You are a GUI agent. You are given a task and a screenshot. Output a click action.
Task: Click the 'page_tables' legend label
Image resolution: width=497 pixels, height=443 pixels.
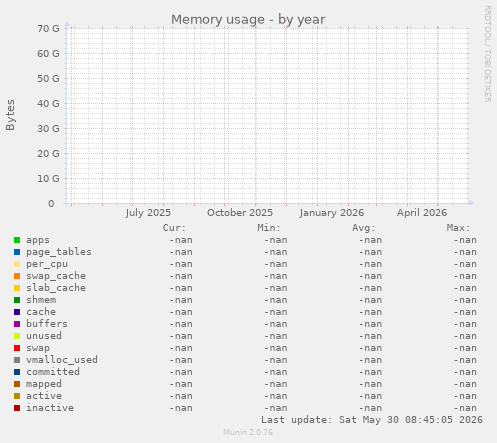59,252
